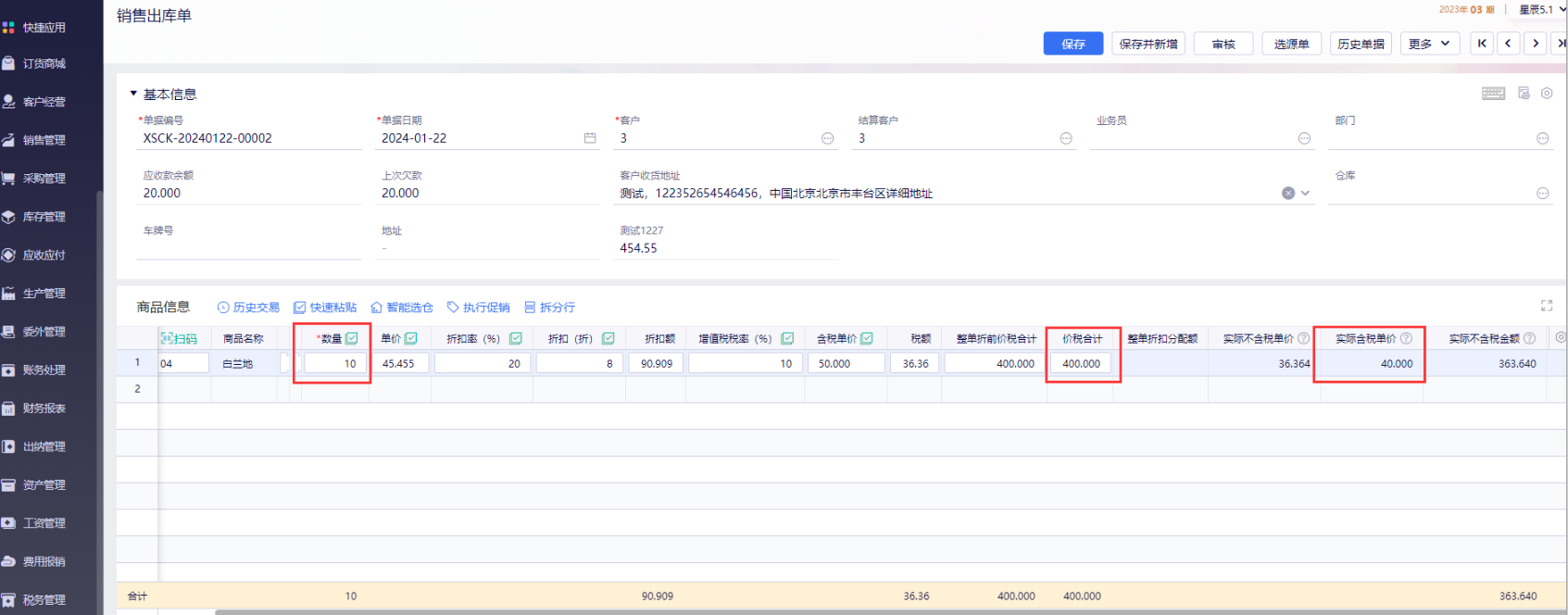Toggle 折扣 (折) column checkbox
The height and width of the screenshot is (615, 1568).
click(608, 339)
